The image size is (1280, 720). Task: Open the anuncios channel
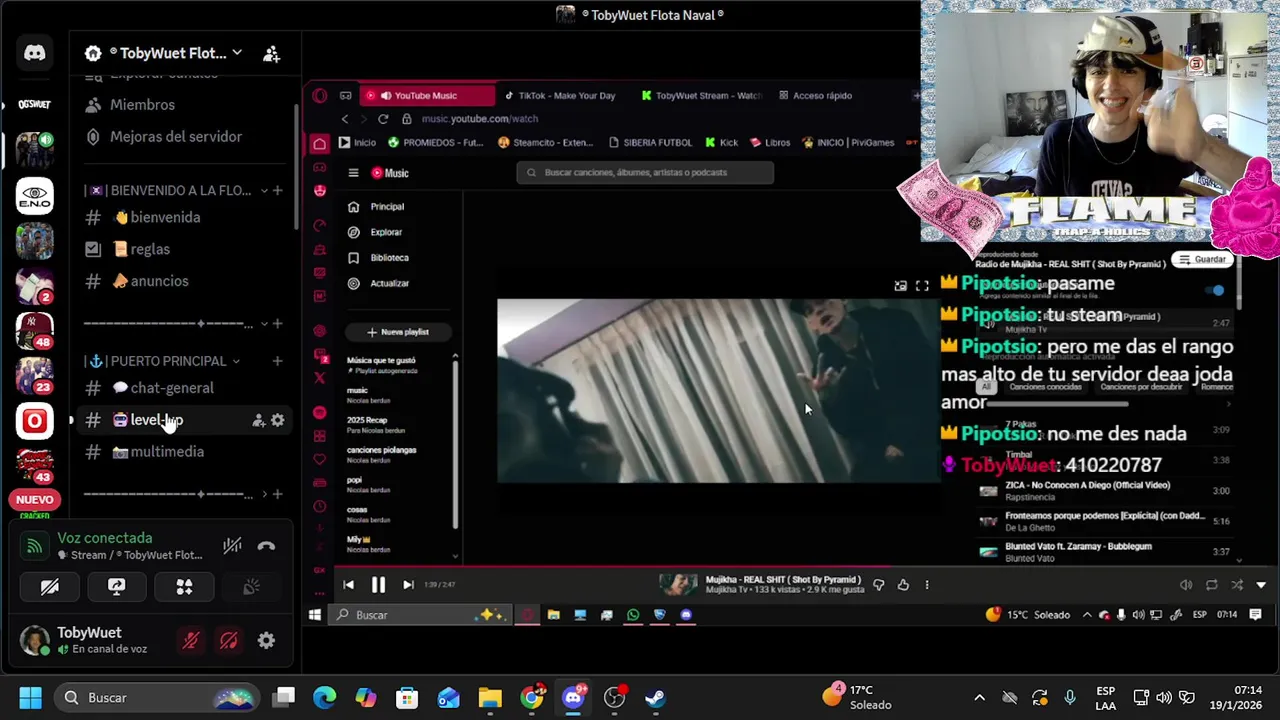pos(159,281)
